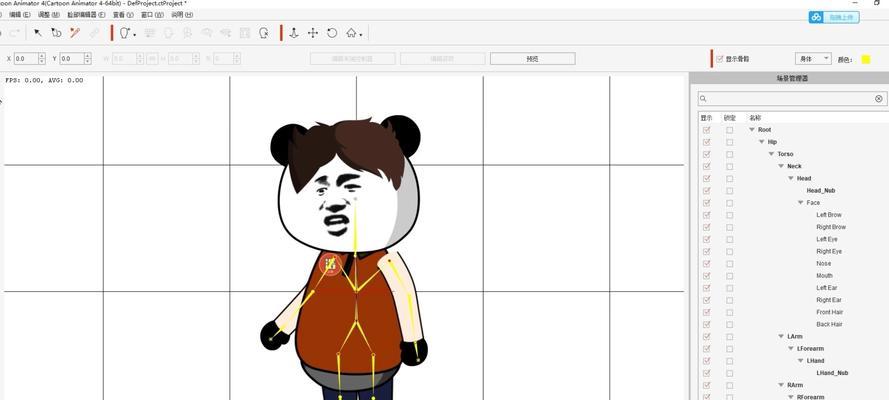
Task: Click the grayed frame grid icon
Action: (x=244, y=33)
